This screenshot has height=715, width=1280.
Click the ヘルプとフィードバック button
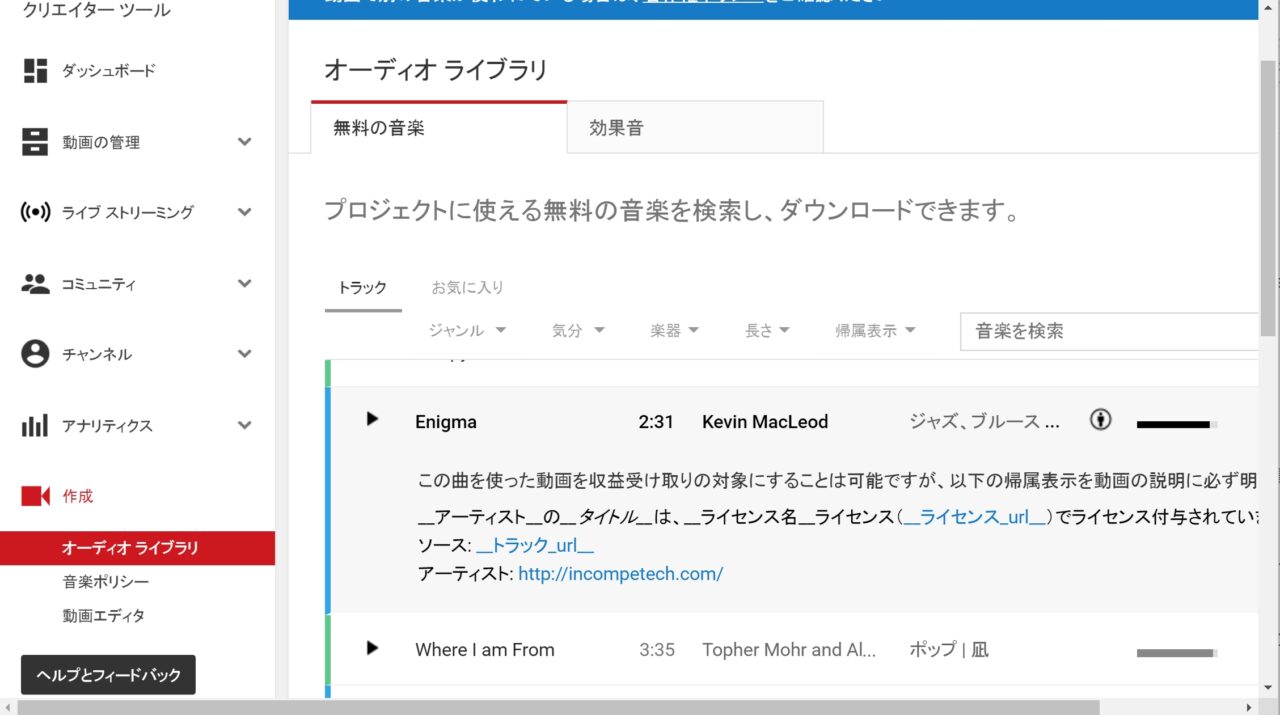pos(108,675)
